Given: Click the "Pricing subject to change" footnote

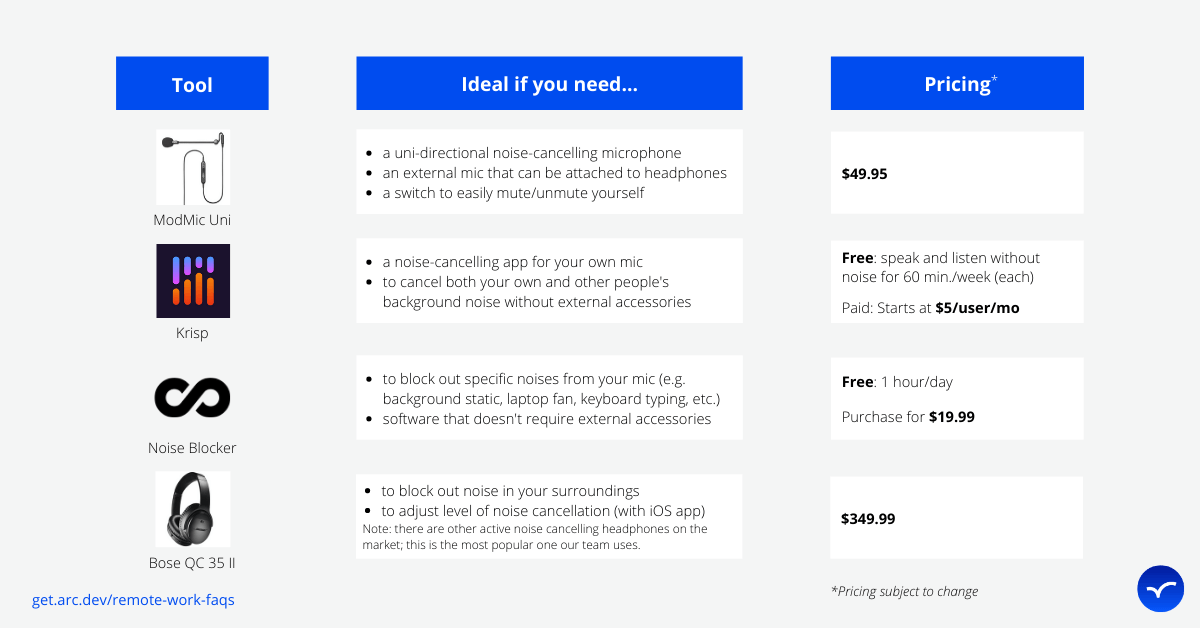Looking at the screenshot, I should 904,591.
